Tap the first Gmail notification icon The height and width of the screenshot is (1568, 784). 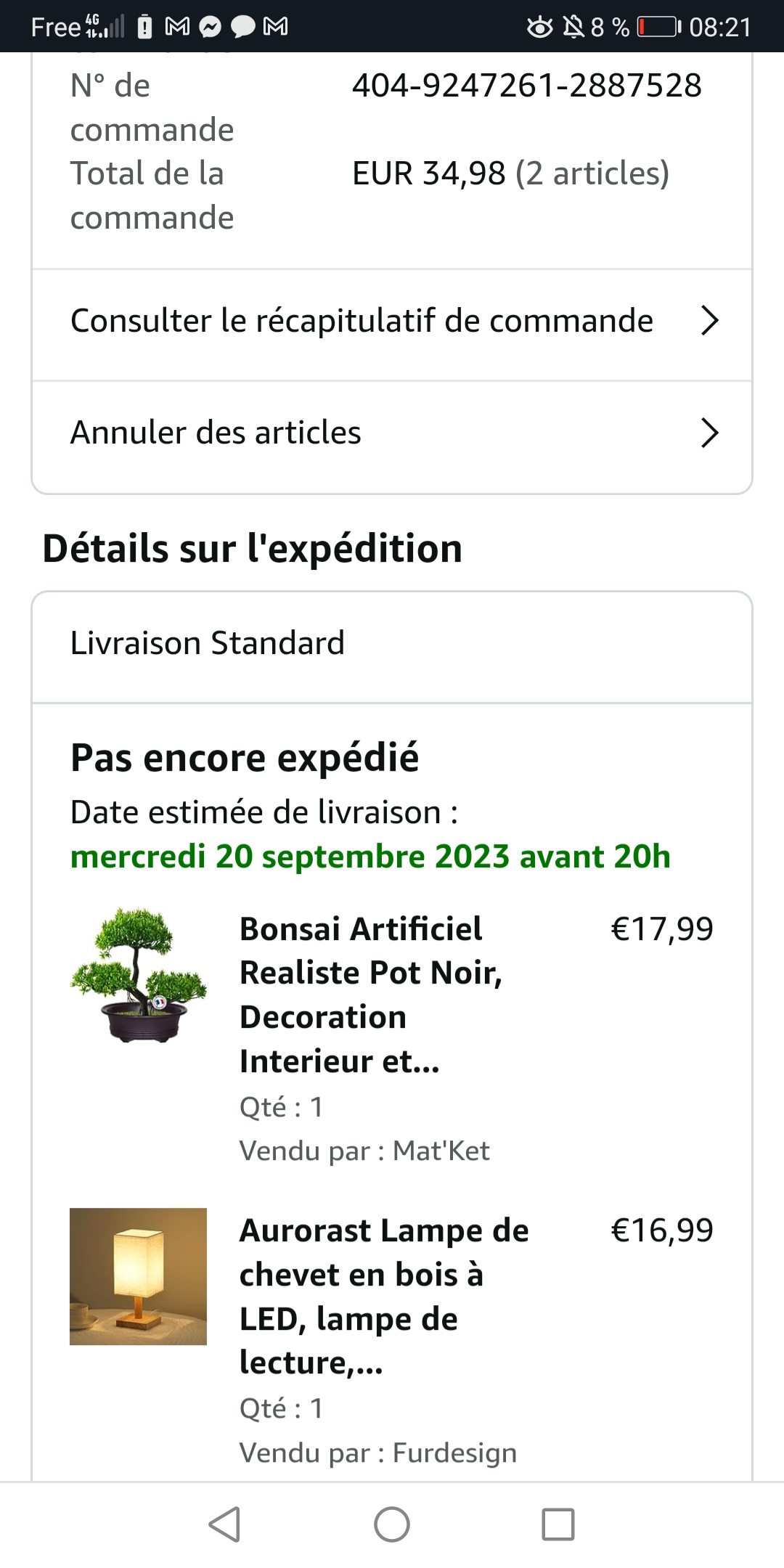coord(177,27)
